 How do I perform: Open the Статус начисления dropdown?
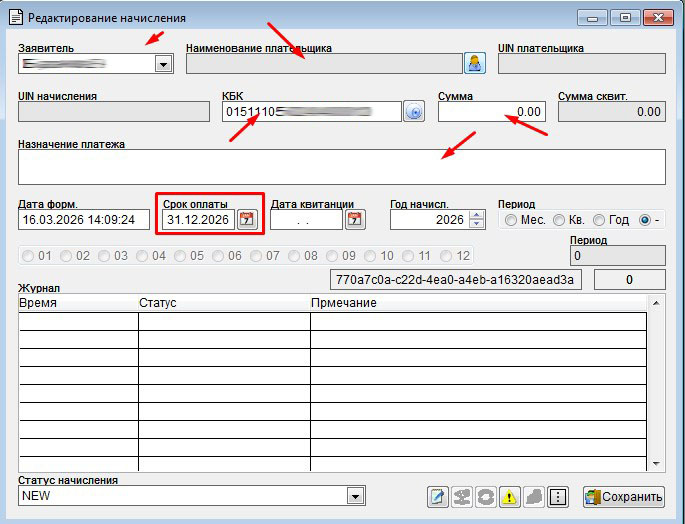point(354,496)
